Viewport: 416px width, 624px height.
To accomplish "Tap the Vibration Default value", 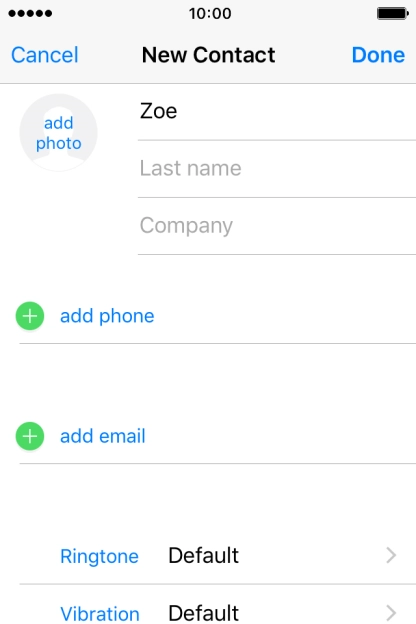I will (203, 613).
